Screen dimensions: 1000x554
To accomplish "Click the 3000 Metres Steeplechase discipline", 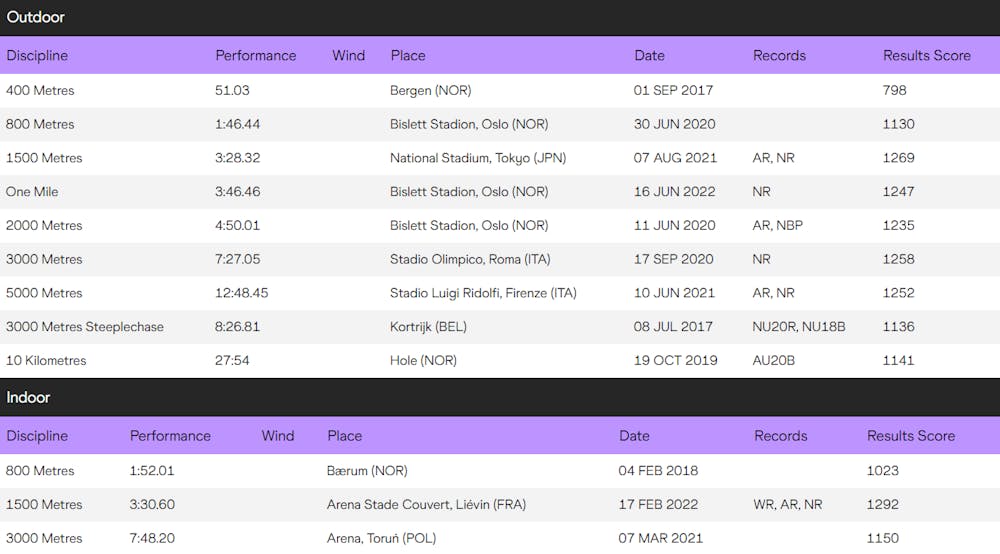I will (84, 327).
